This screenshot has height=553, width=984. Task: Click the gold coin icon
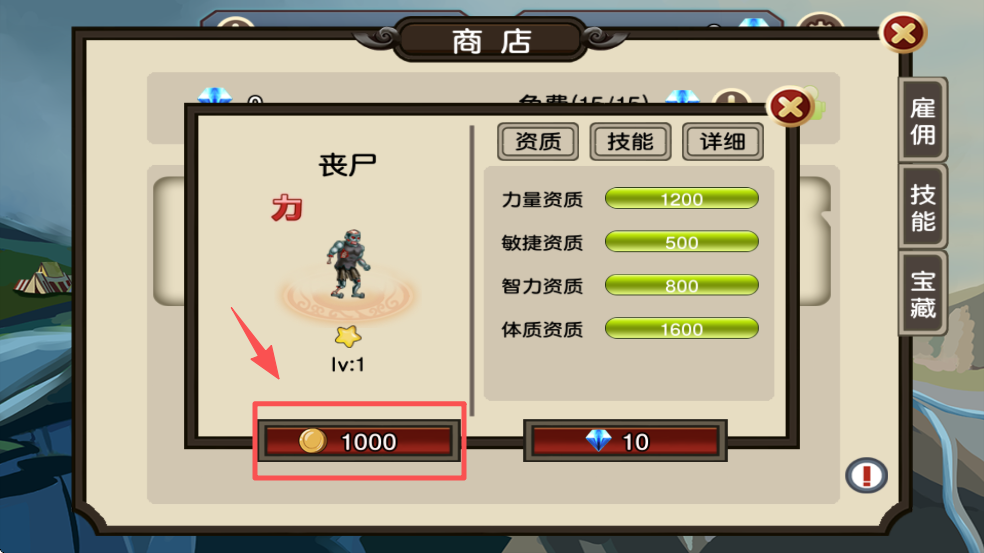313,441
